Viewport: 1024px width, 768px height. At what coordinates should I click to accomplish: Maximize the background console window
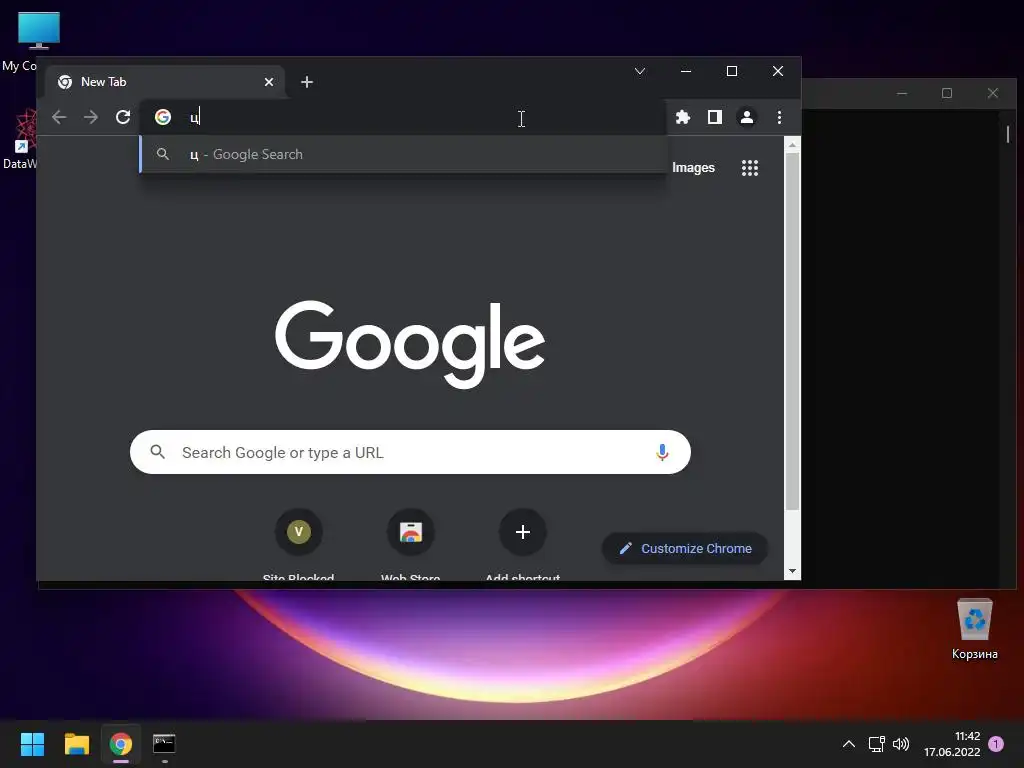(947, 93)
